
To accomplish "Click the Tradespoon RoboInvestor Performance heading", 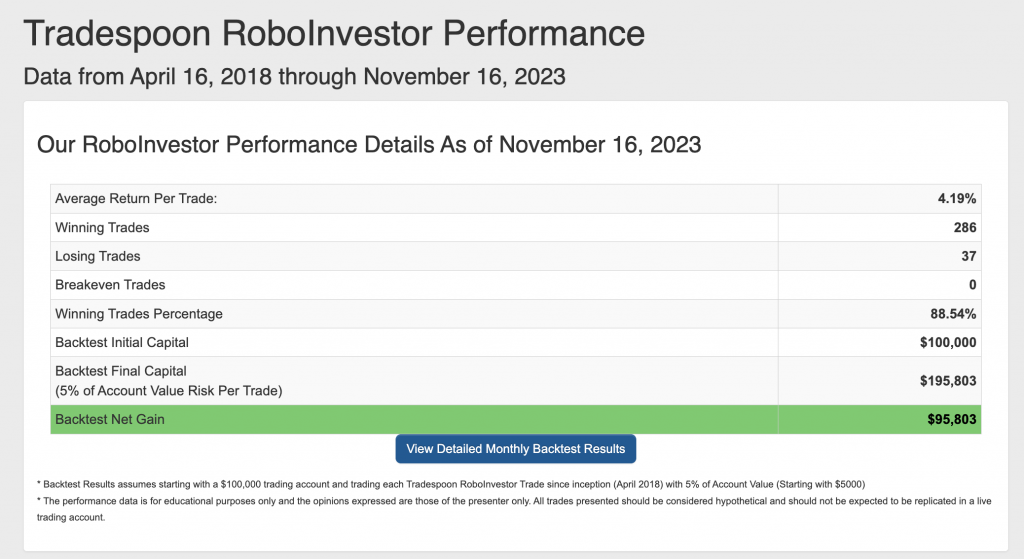I will click(334, 33).
